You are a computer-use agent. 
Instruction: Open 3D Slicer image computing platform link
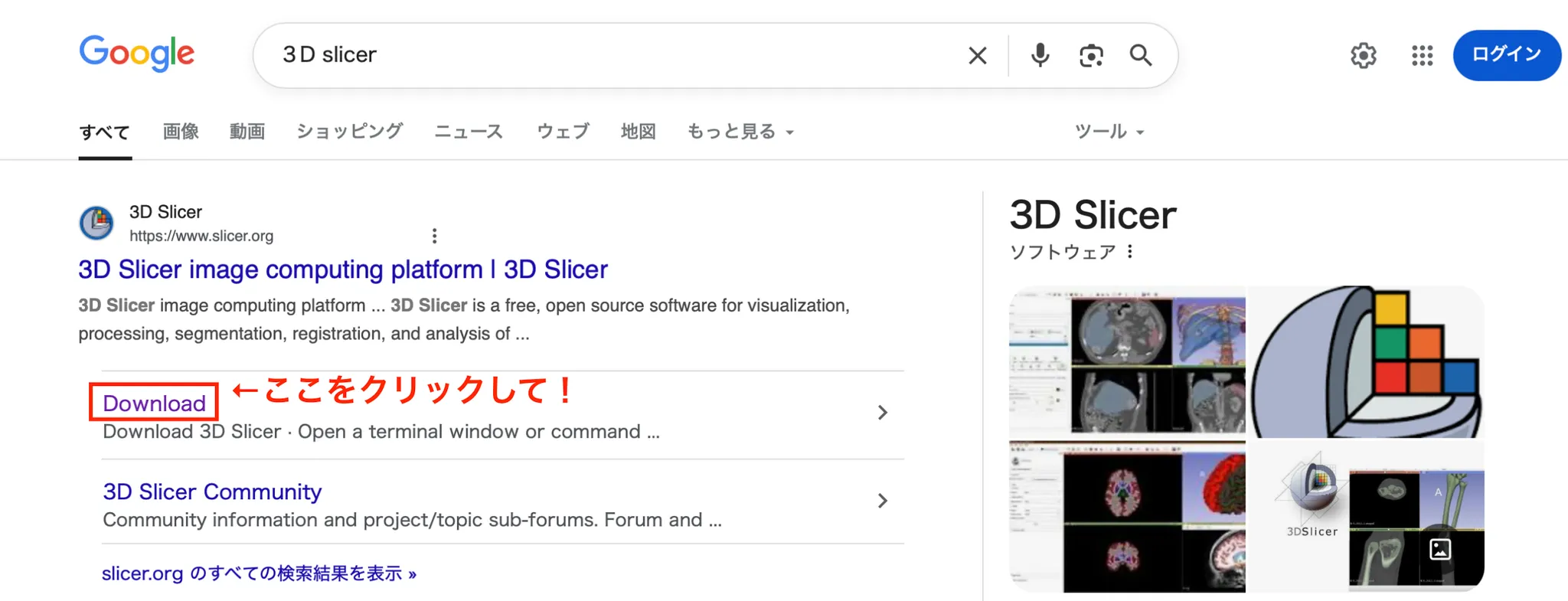coord(343,269)
